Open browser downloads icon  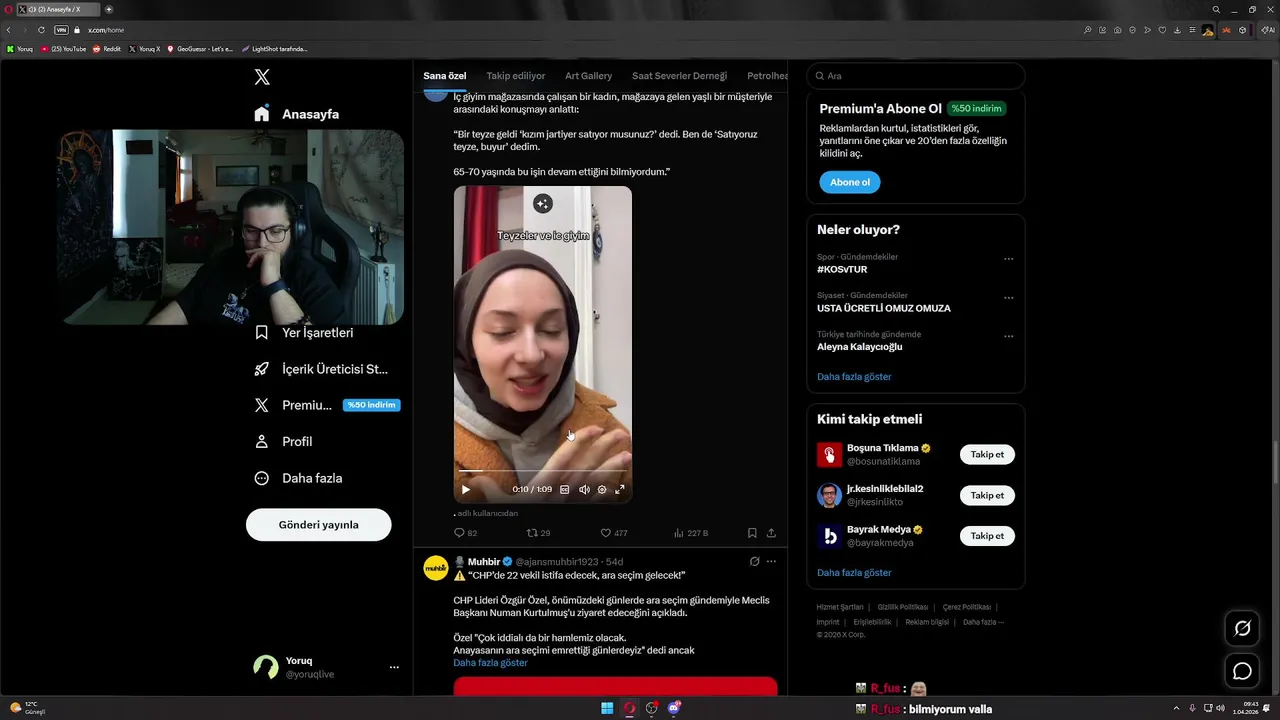[x=1177, y=30]
